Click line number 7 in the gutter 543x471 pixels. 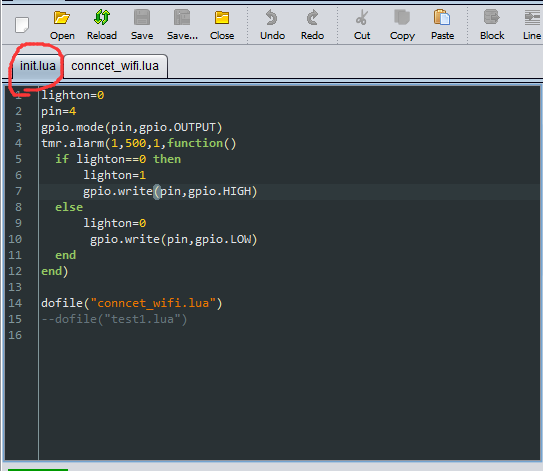[18, 191]
